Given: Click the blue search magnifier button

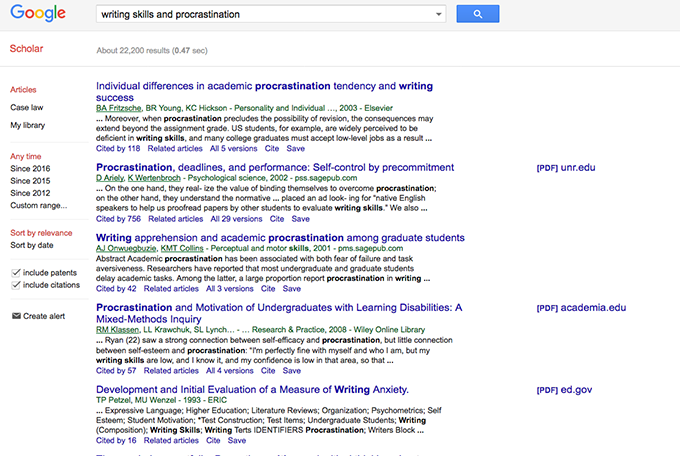Looking at the screenshot, I should pos(477,14).
